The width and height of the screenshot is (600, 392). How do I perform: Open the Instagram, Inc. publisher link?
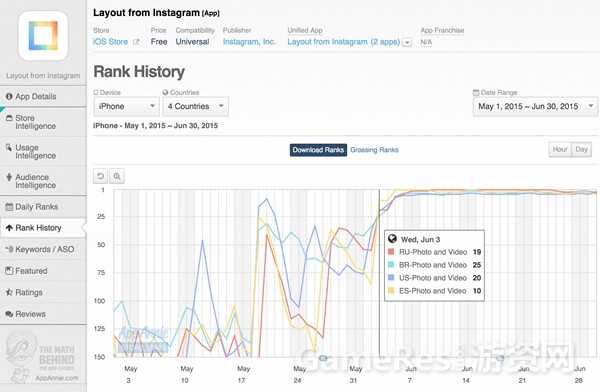249,42
